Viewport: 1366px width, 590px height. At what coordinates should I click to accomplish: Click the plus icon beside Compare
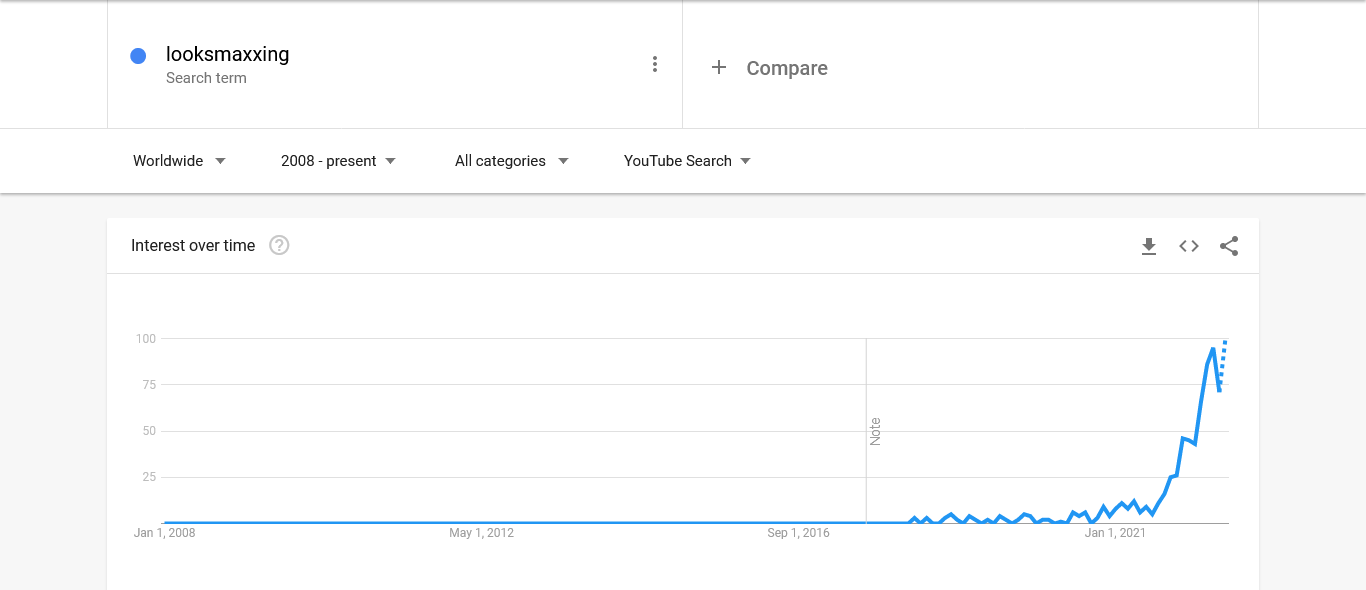click(718, 68)
